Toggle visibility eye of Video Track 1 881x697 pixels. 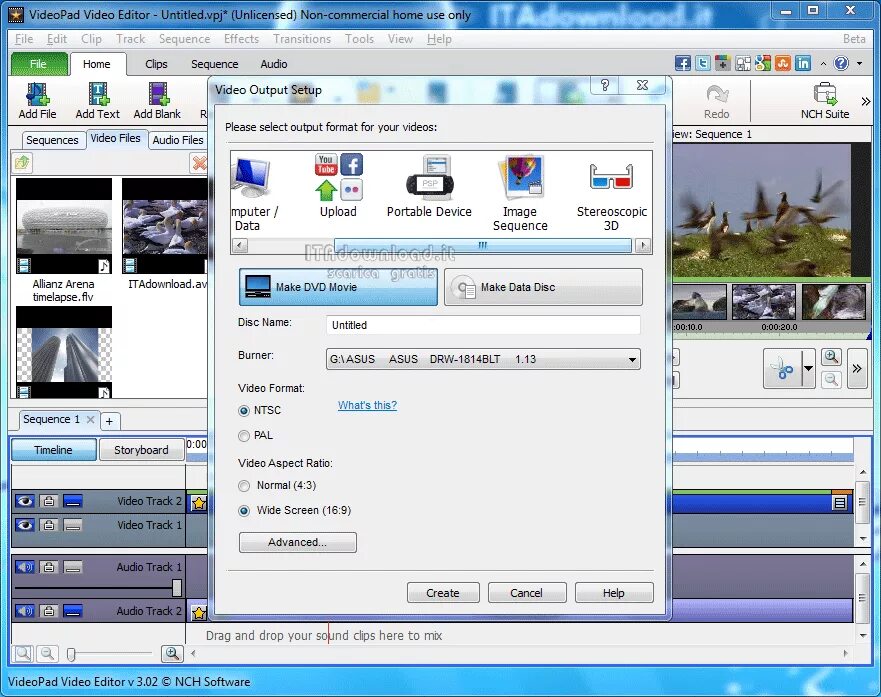tap(25, 525)
